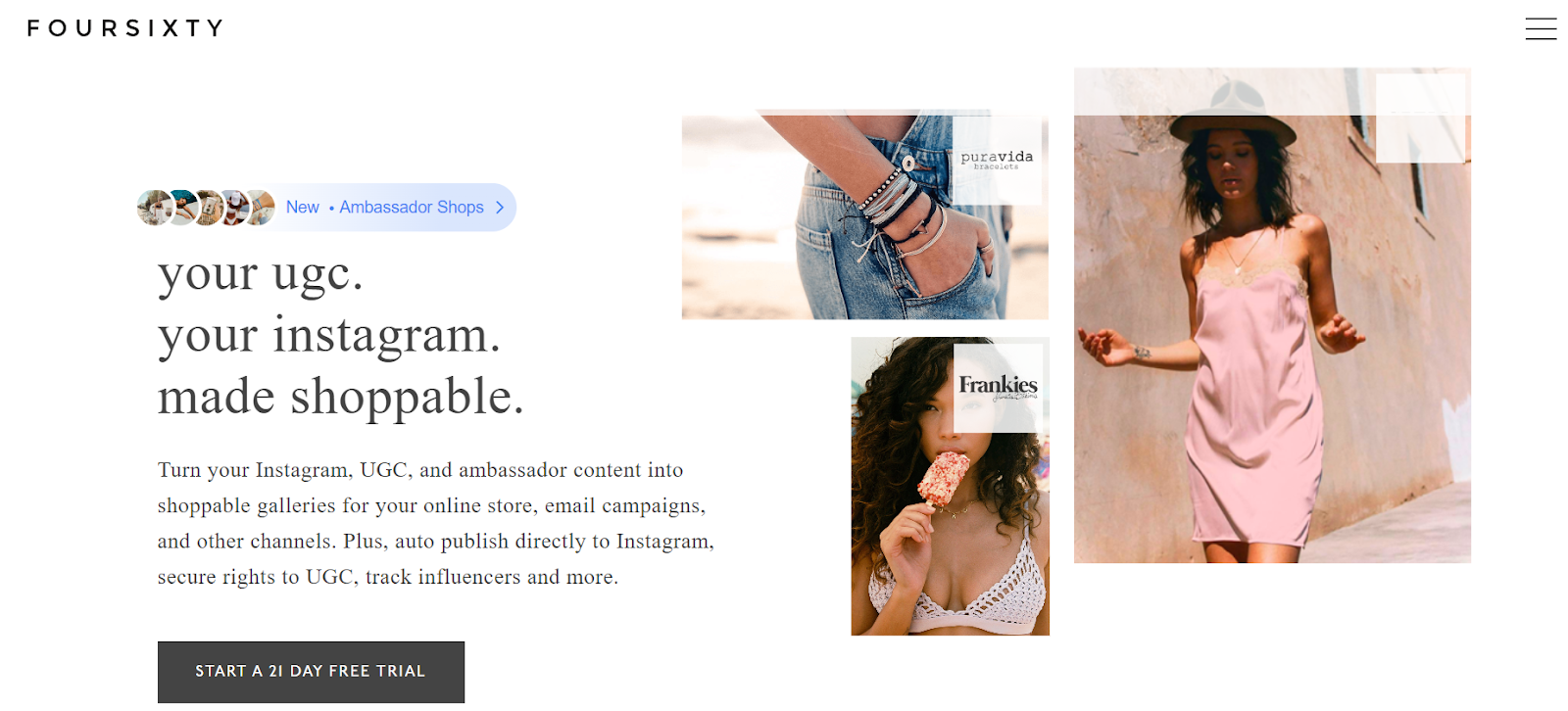Click the blank badge on pink dress photo

(1420, 118)
